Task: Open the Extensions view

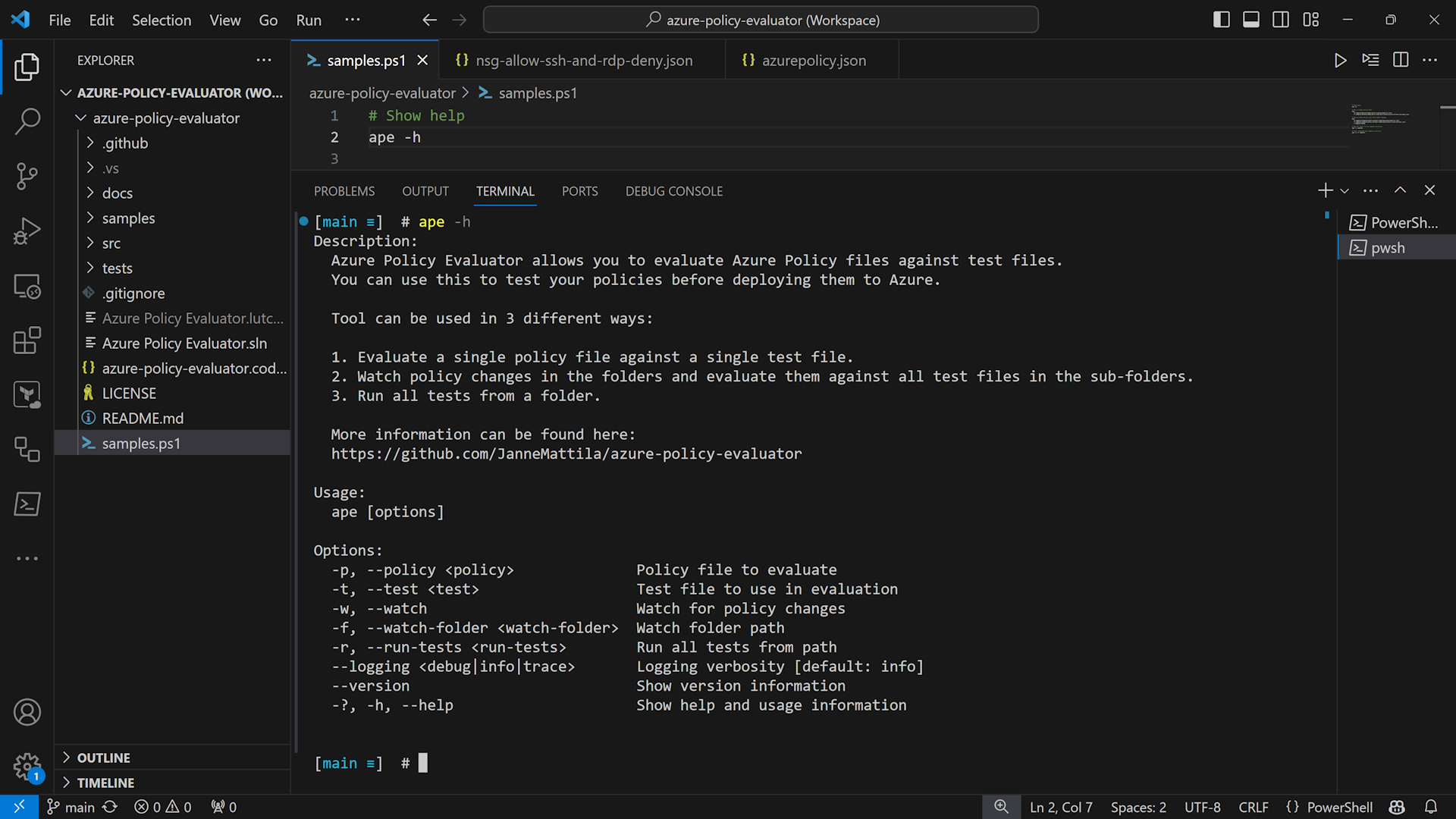Action: [27, 340]
